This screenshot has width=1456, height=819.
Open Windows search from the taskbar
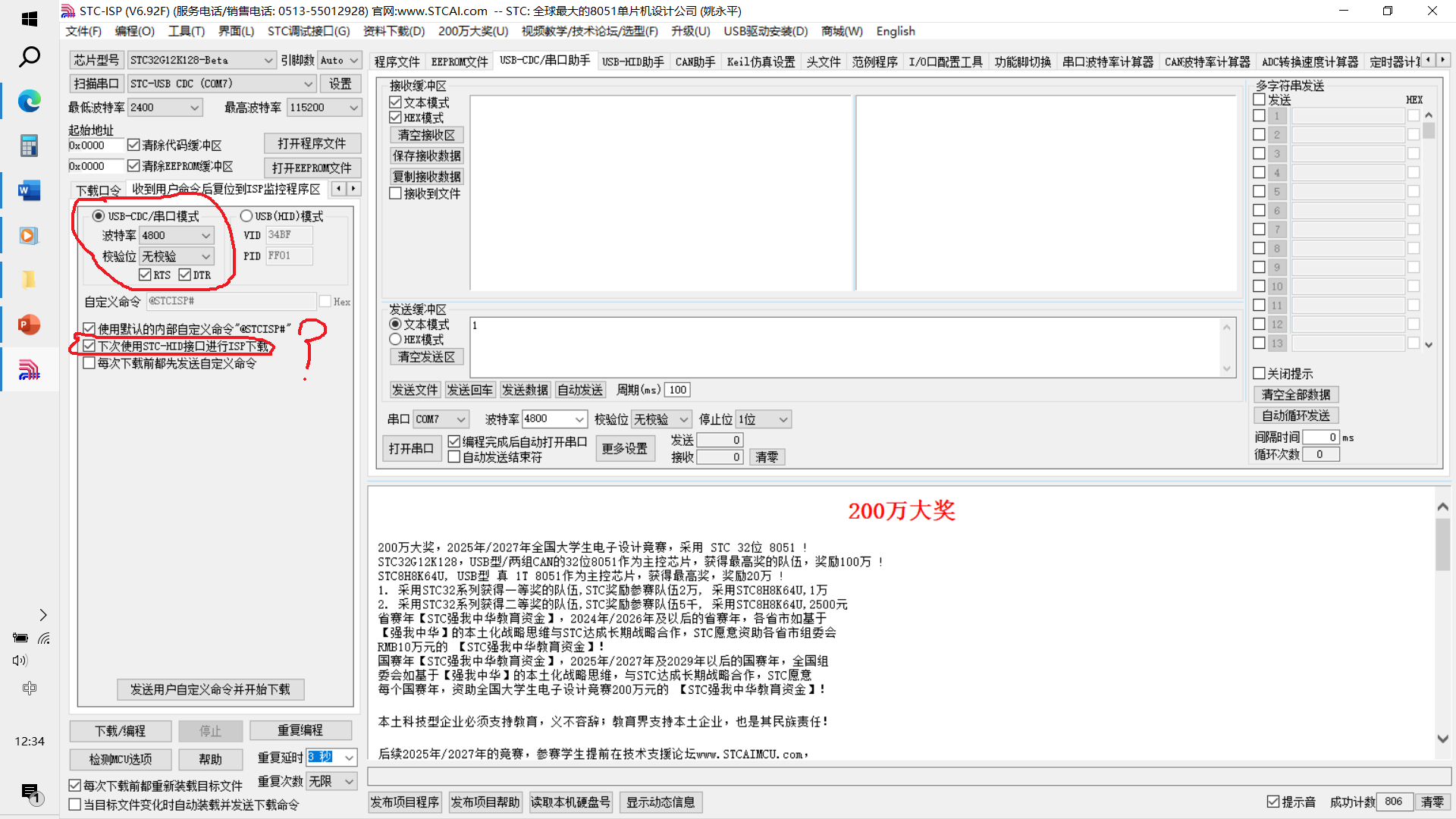click(x=30, y=57)
